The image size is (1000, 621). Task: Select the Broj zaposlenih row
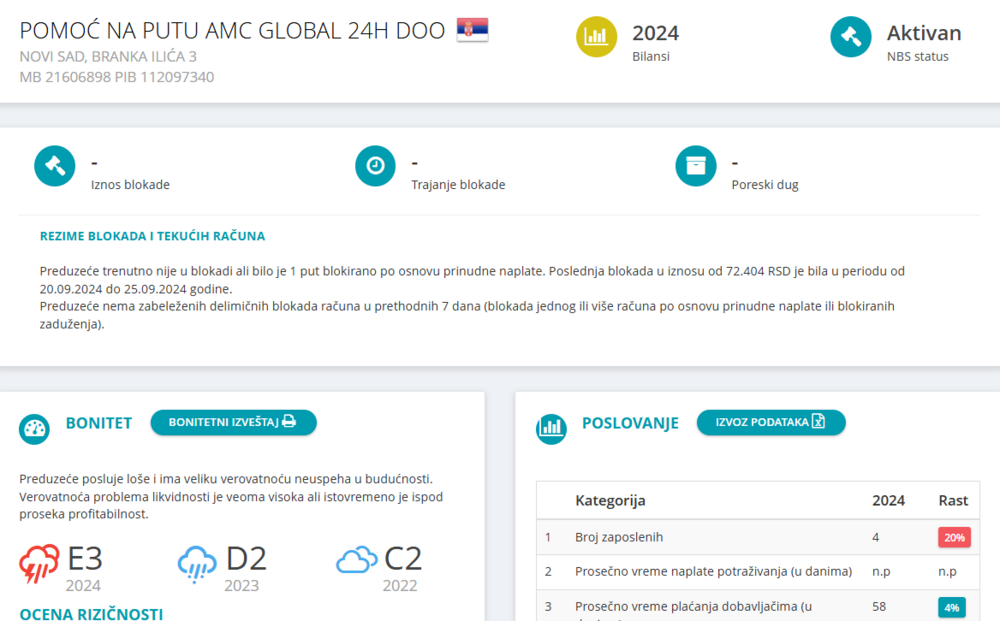(758, 537)
